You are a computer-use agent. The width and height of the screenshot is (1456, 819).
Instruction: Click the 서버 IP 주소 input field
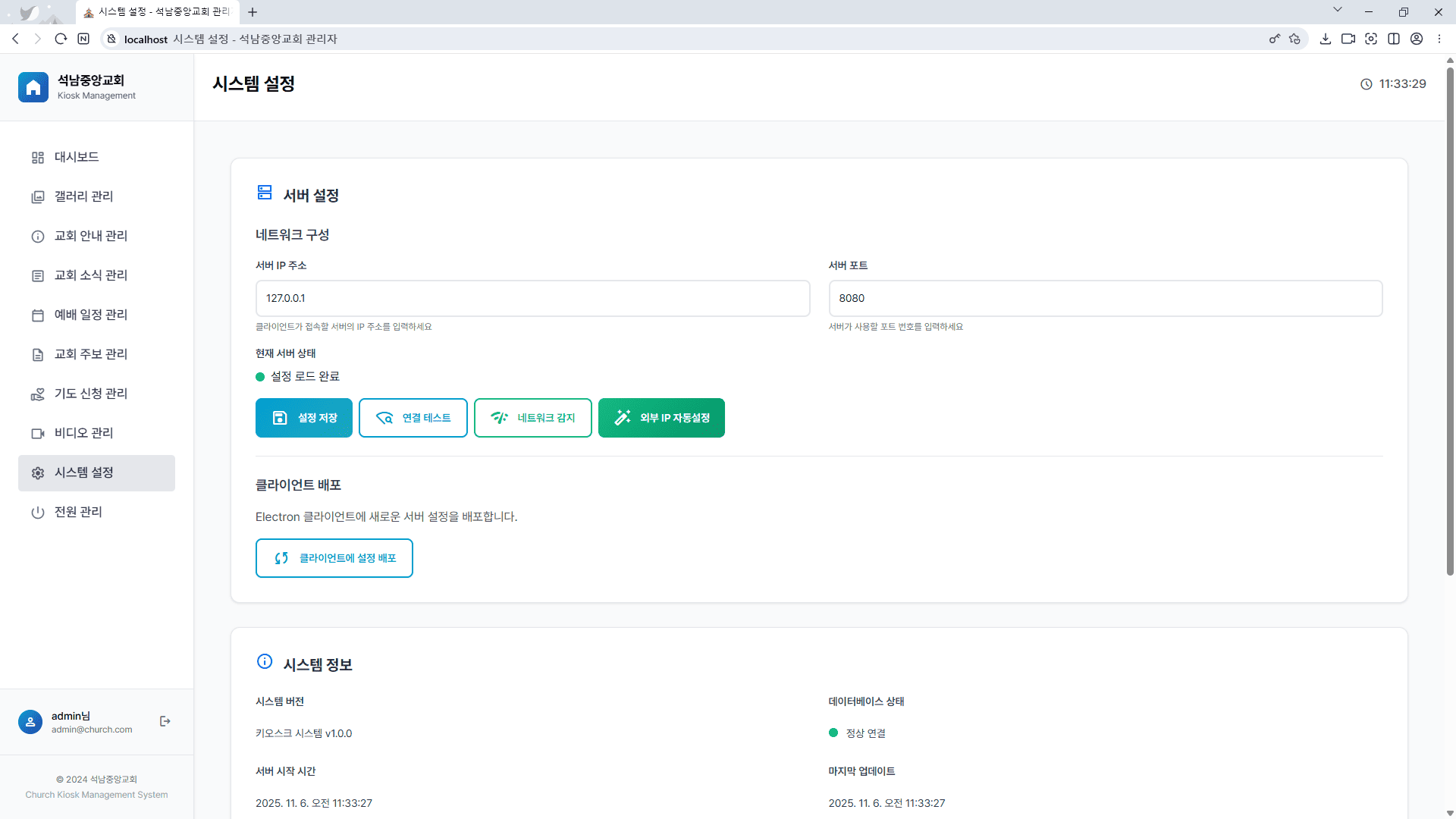click(x=532, y=298)
